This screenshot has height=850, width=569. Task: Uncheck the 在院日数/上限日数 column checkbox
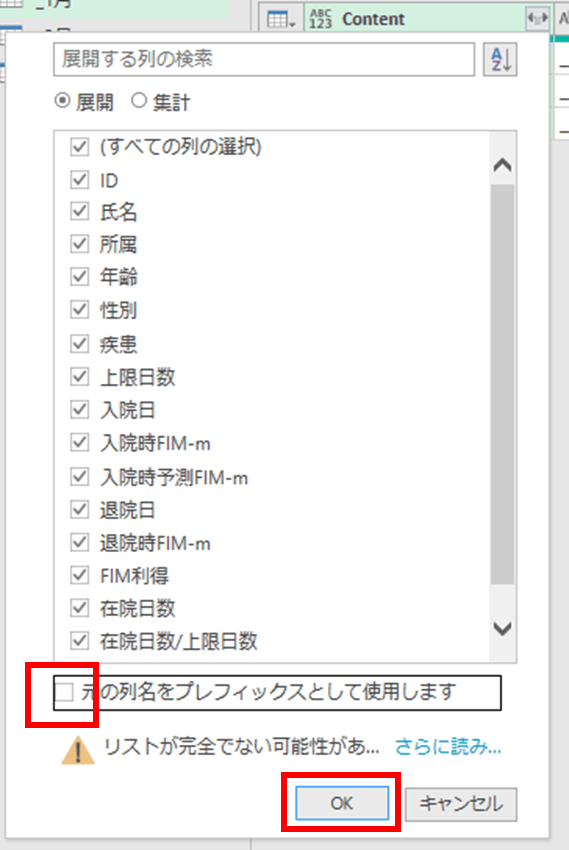coord(80,641)
